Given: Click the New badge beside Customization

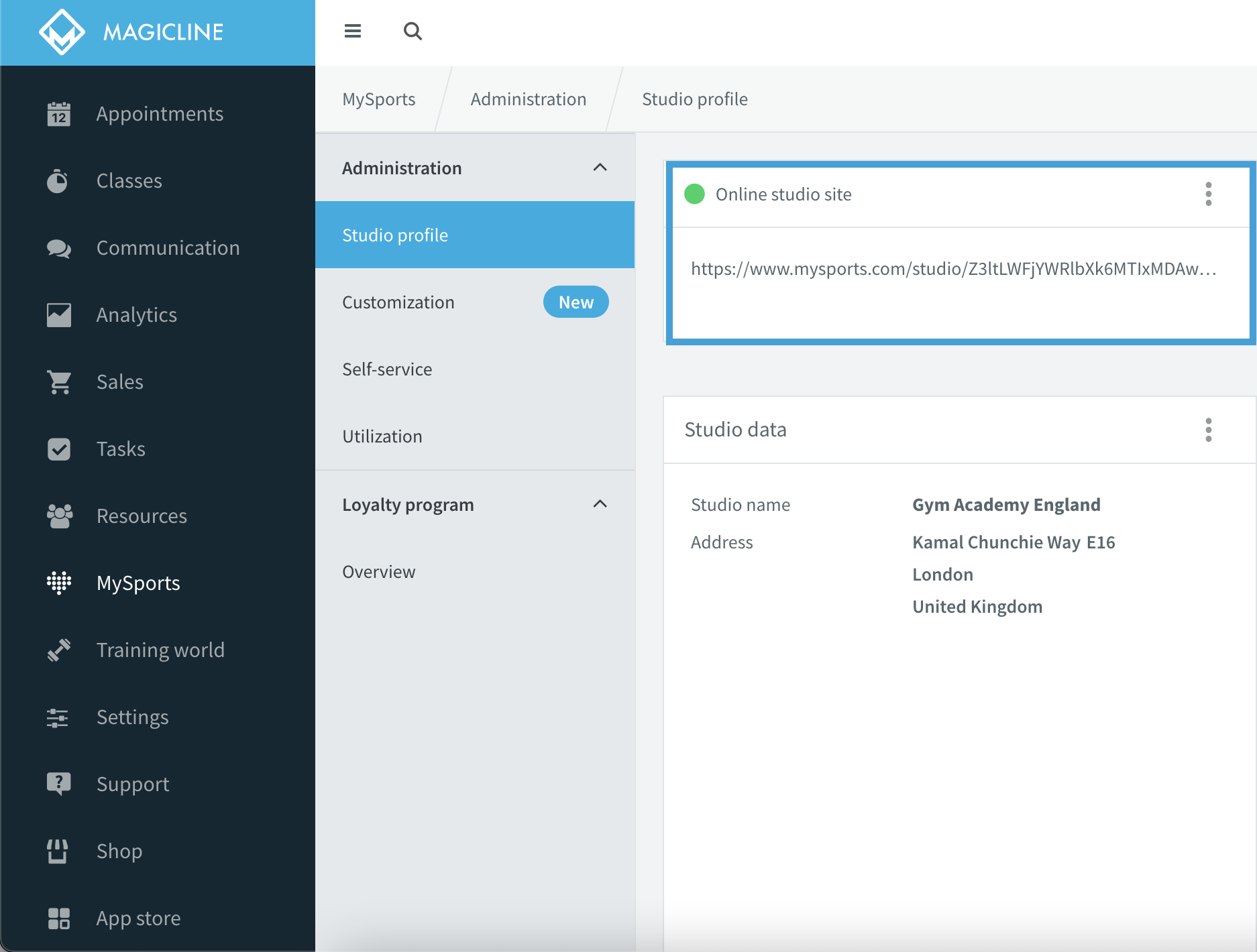Looking at the screenshot, I should (x=576, y=302).
